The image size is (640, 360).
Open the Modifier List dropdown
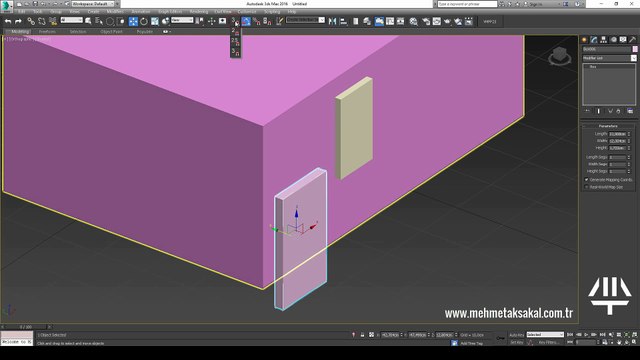coord(609,58)
